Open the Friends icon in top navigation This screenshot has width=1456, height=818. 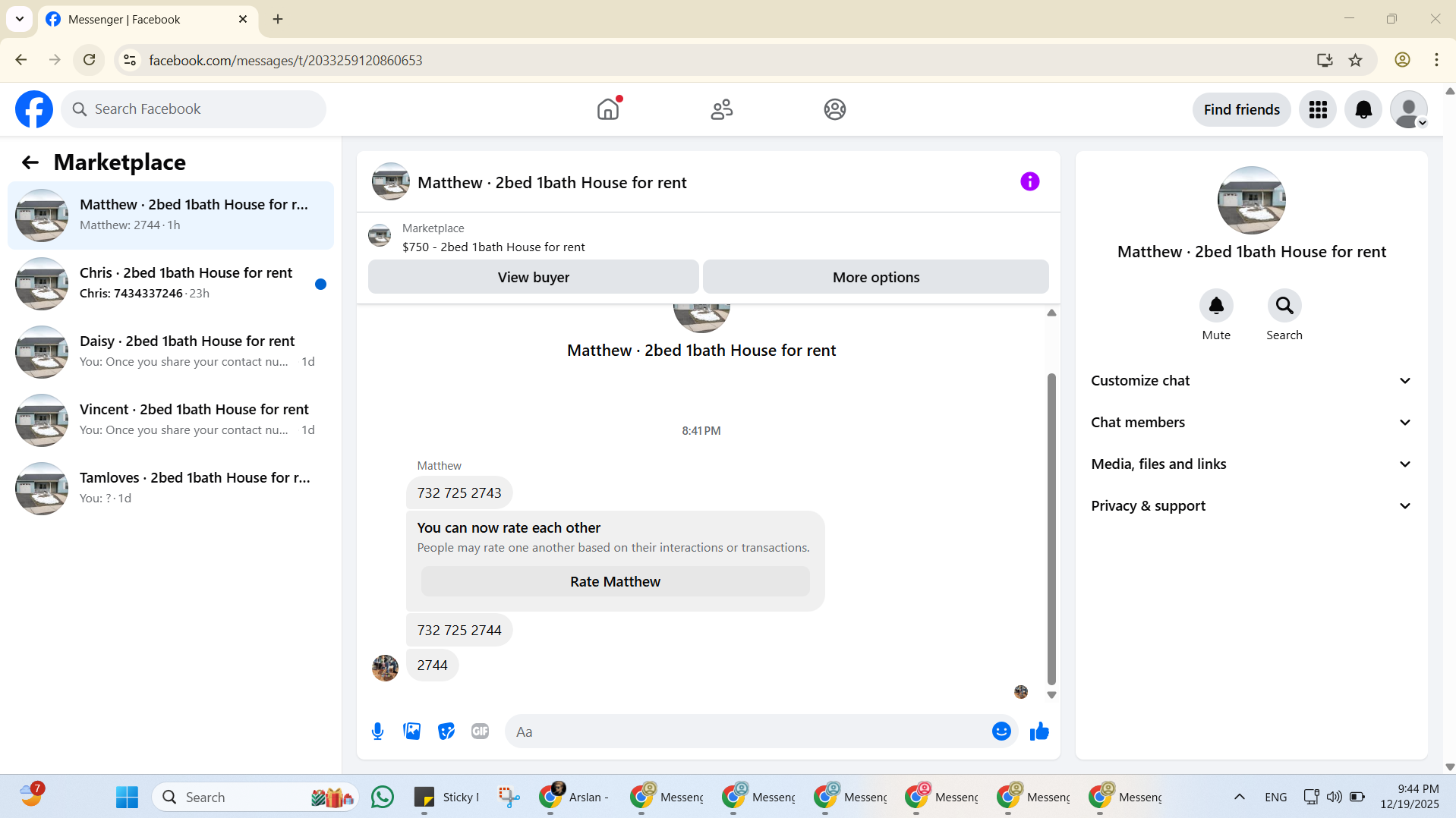tap(722, 109)
